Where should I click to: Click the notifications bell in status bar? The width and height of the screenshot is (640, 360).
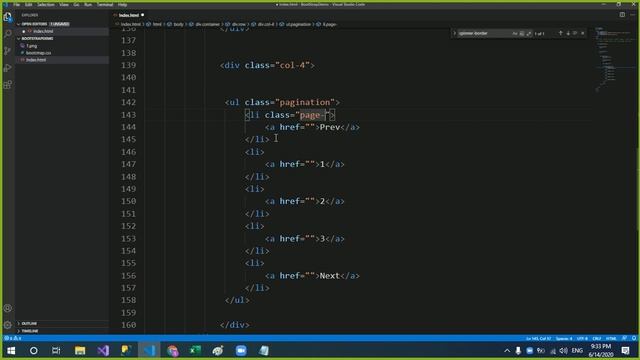coord(633,338)
